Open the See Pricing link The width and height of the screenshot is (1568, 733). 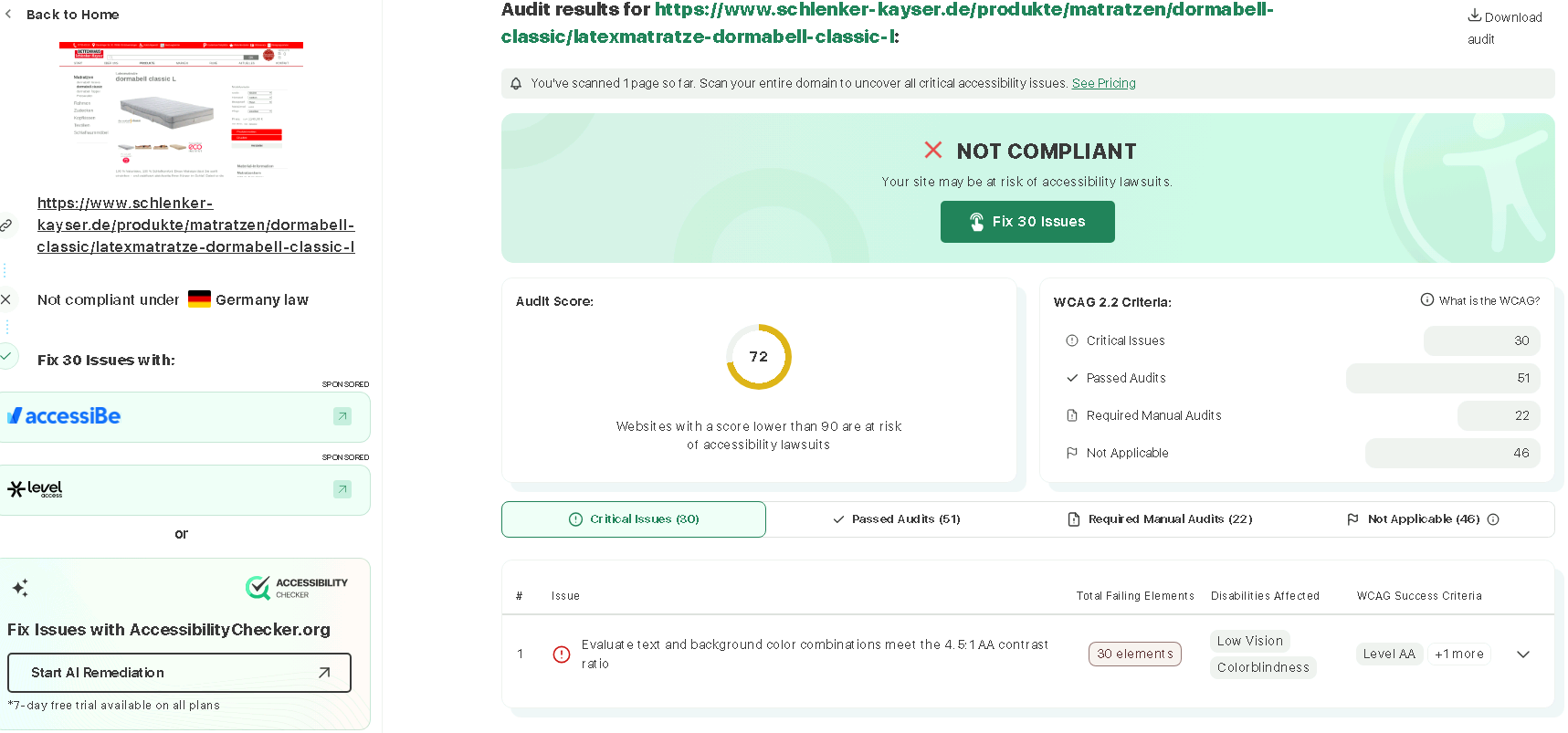[x=1103, y=83]
